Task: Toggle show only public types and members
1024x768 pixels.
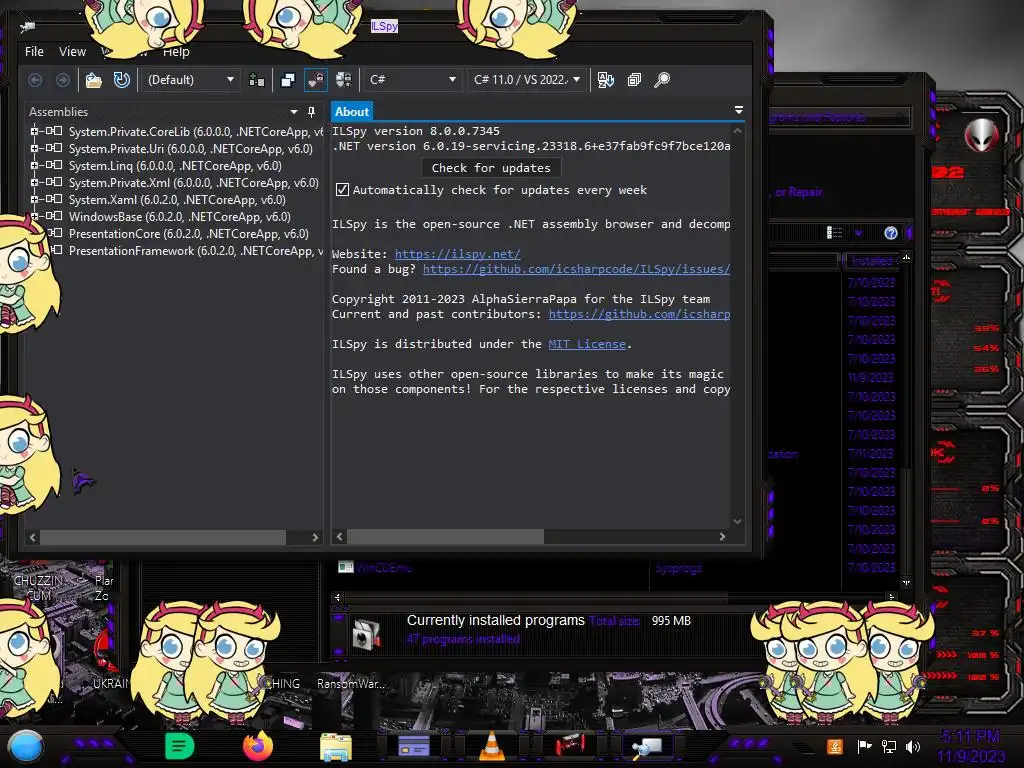Action: coord(287,80)
